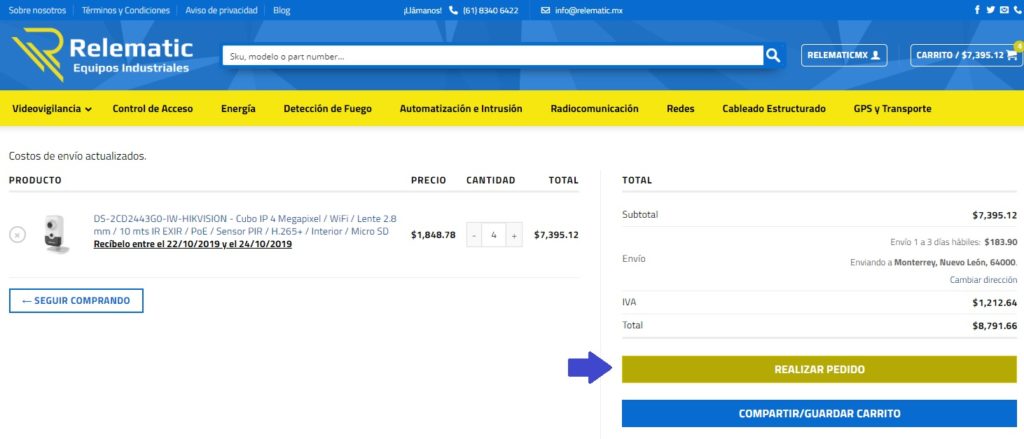Image resolution: width=1024 pixels, height=439 pixels.
Task: Click COMPARTIR/GUARDAR CARRITO button
Action: [819, 413]
